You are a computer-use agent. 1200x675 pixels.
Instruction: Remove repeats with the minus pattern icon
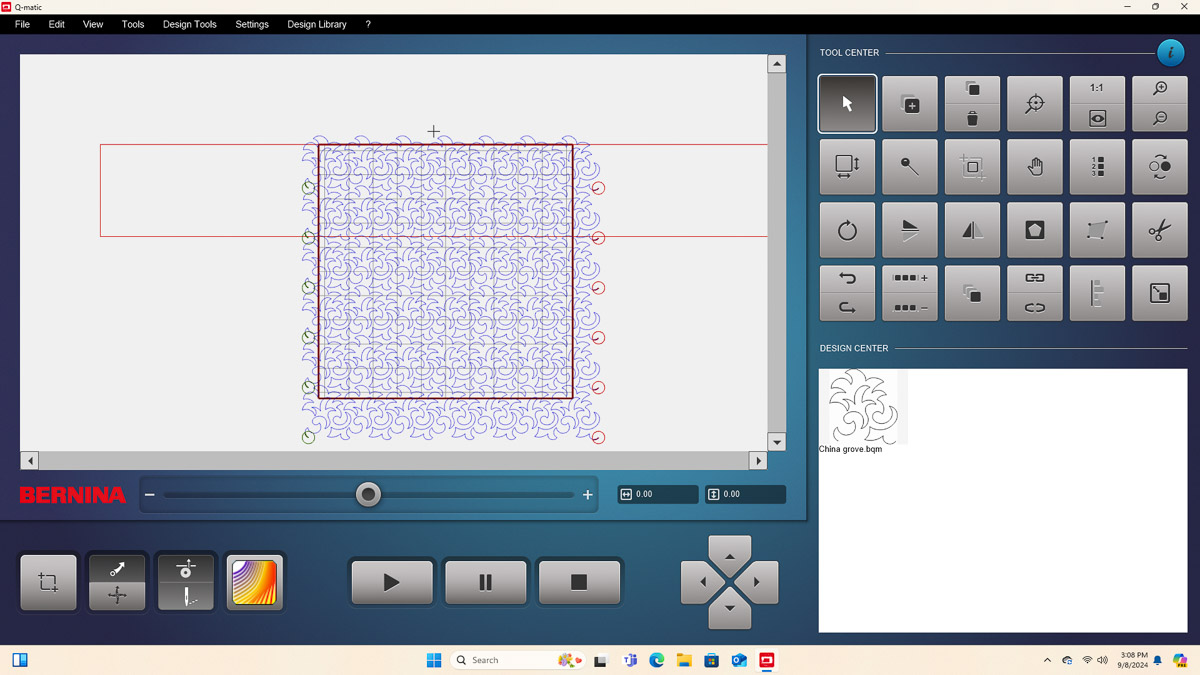tap(910, 308)
